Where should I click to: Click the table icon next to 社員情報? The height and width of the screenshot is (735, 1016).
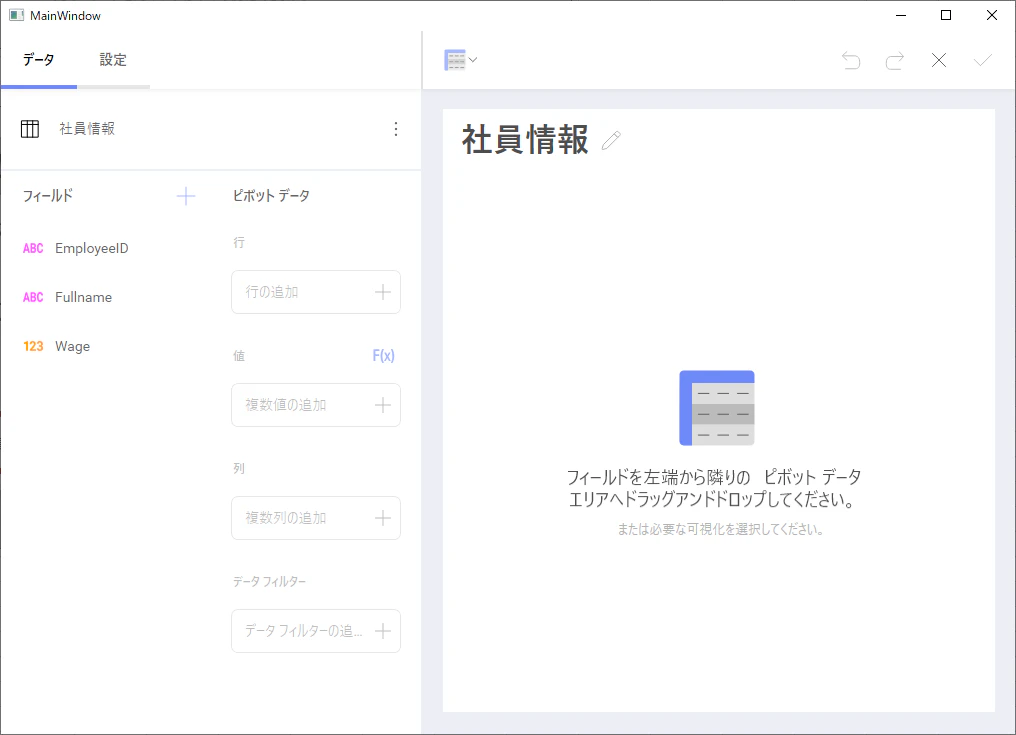coord(30,129)
